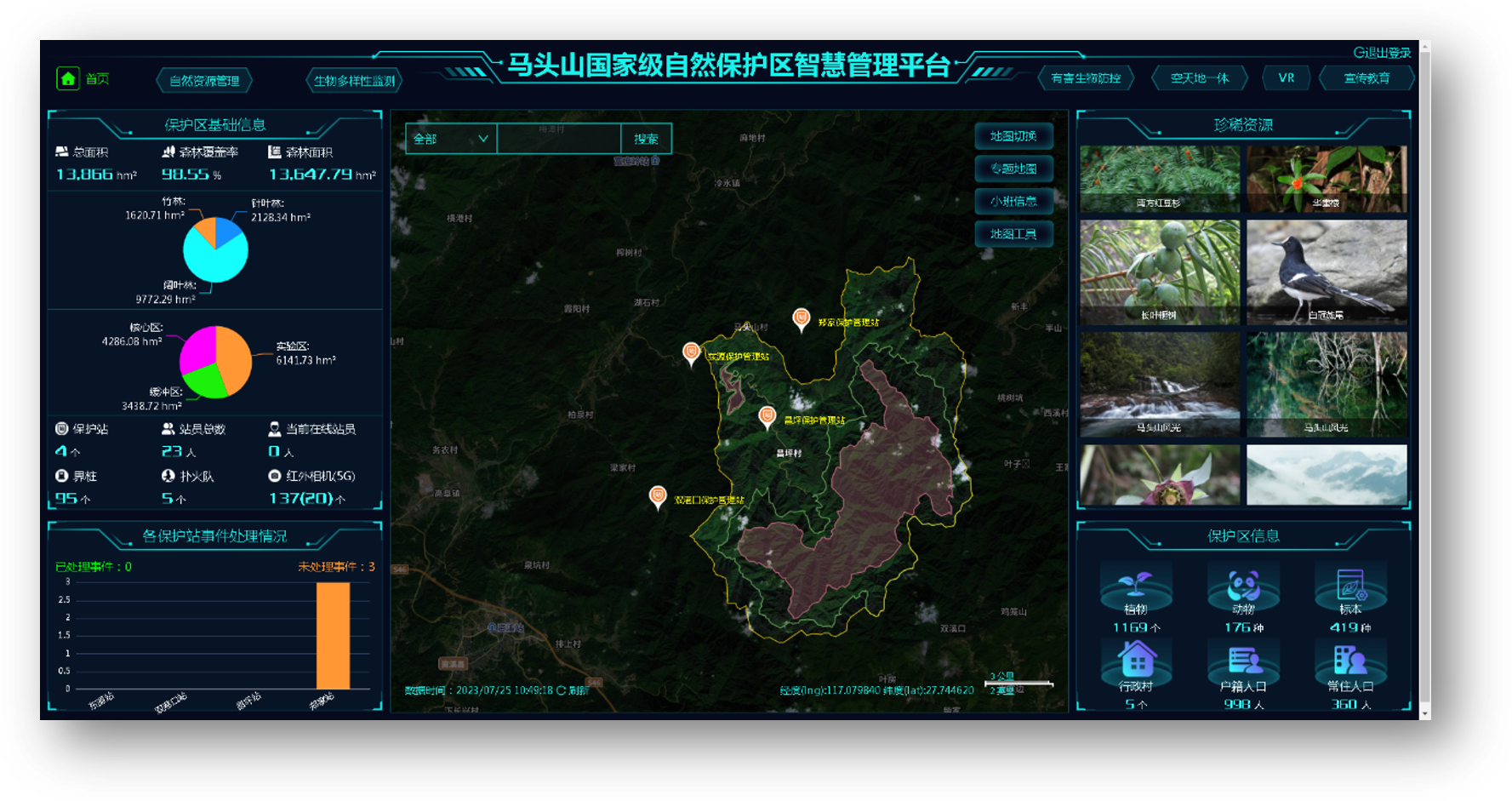
Task: Click the 退出登录 logout link
Action: 1382,53
